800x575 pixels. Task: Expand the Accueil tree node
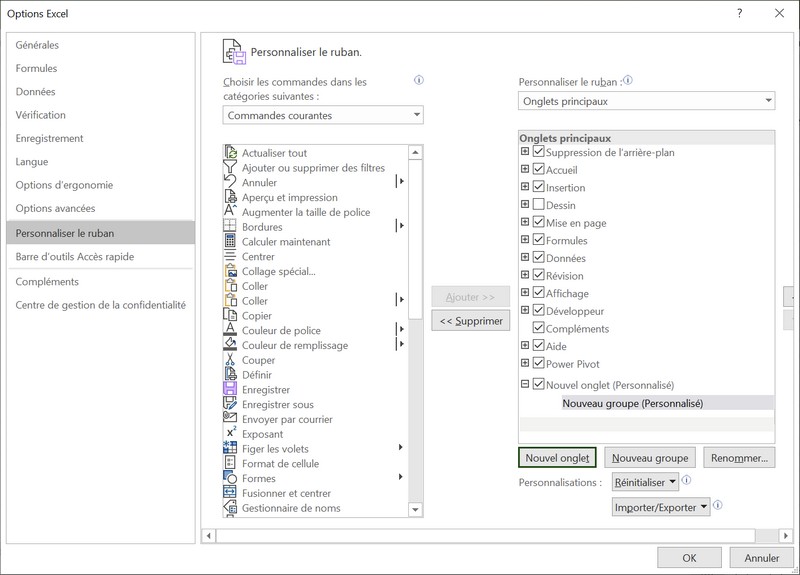click(x=525, y=170)
